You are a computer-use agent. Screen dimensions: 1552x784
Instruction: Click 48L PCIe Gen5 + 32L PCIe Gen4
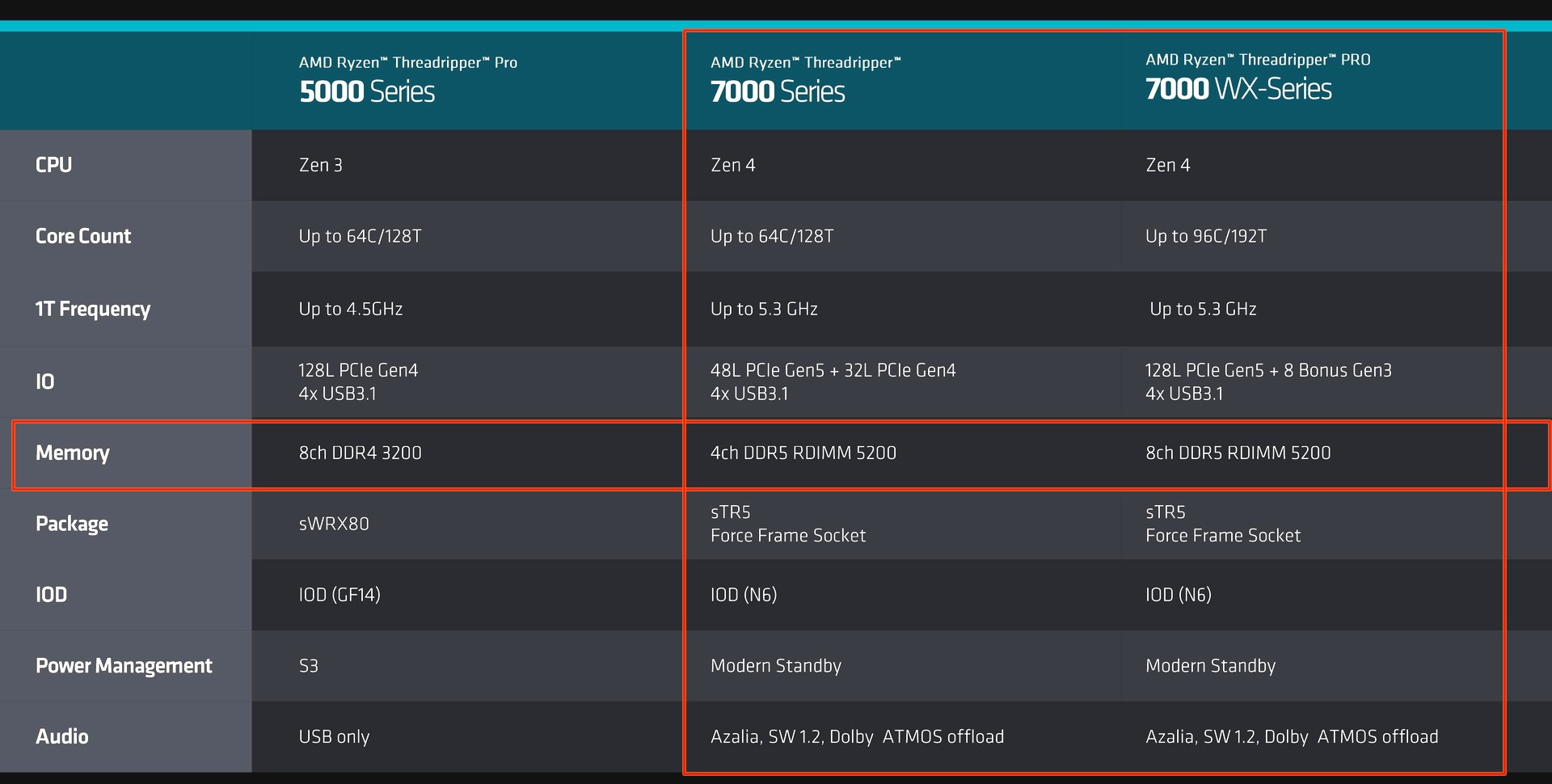[833, 381]
